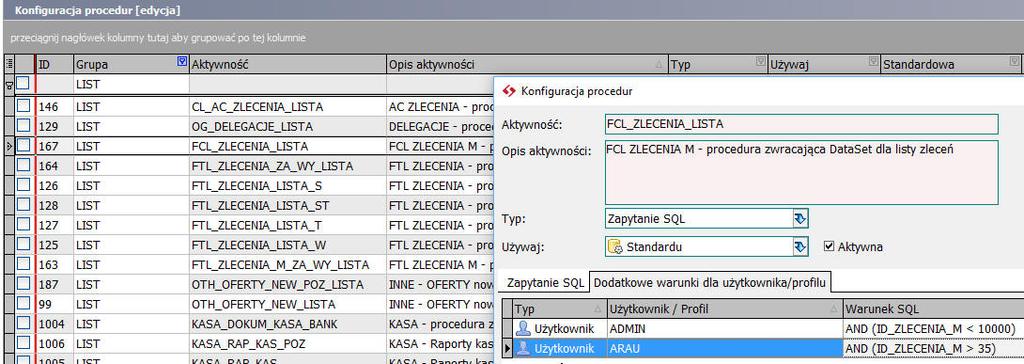Select row FTL_ZLECENIA_LISTA_T
Image resolution: width=1024 pixels, height=364 pixels.
pyautogui.click(x=257, y=225)
